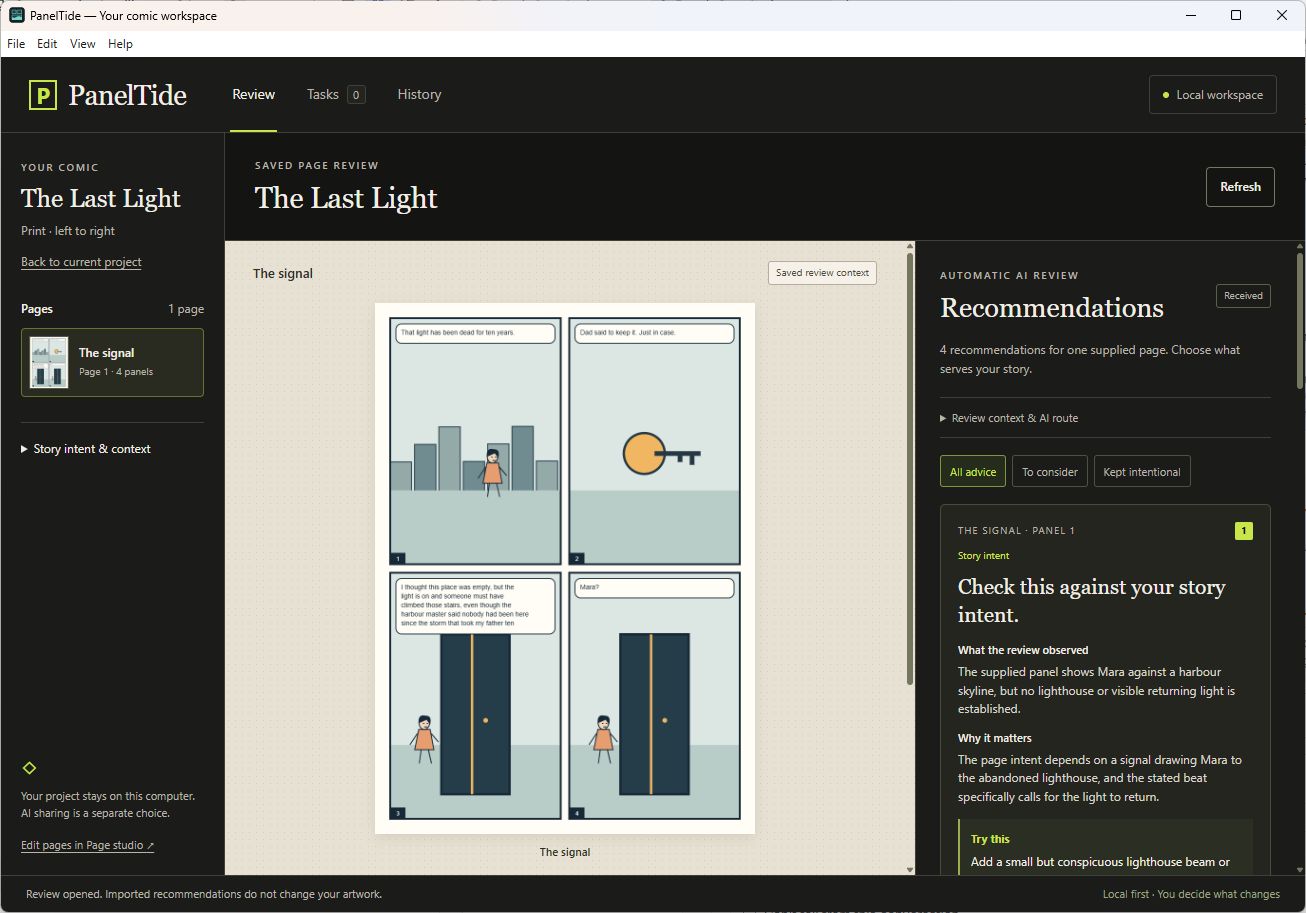Click panel 2 showing the key
The width and height of the screenshot is (1306, 913).
(x=655, y=441)
